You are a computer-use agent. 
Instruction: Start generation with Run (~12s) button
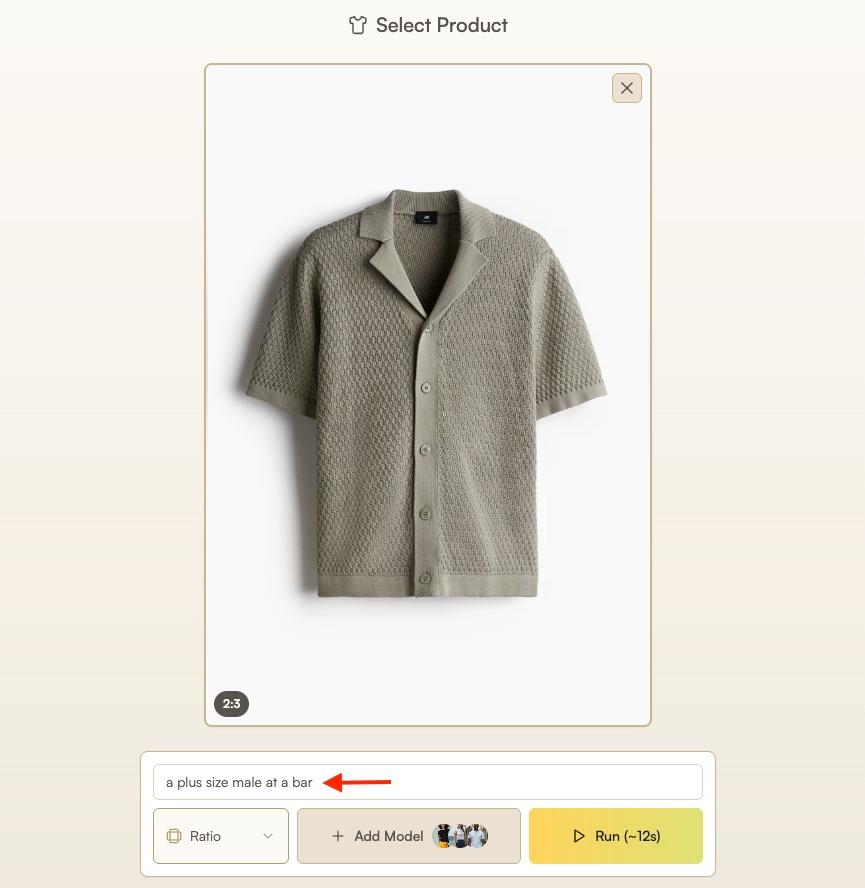[616, 836]
